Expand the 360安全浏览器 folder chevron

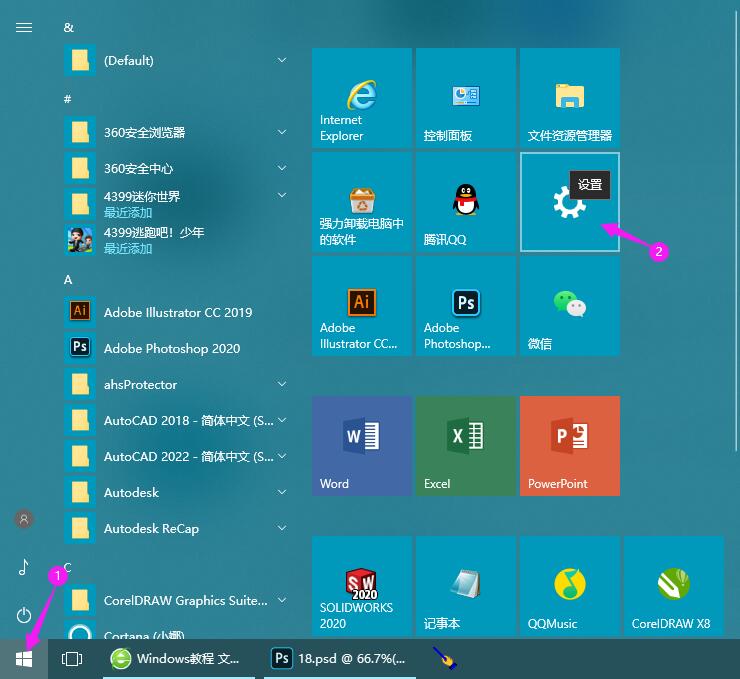pyautogui.click(x=282, y=132)
